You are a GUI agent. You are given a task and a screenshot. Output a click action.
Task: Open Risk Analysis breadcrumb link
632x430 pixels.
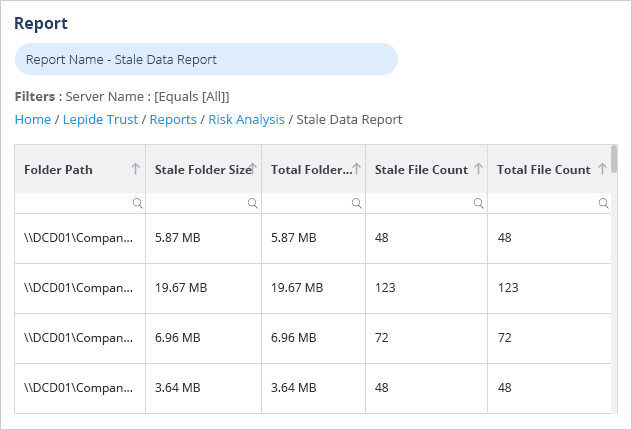click(x=246, y=119)
